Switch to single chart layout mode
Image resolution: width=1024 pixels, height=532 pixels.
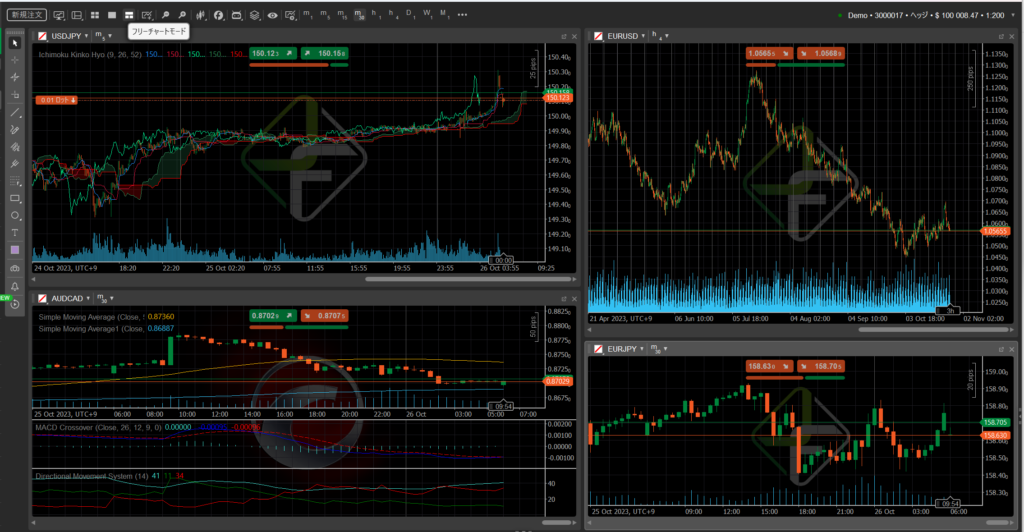point(110,16)
